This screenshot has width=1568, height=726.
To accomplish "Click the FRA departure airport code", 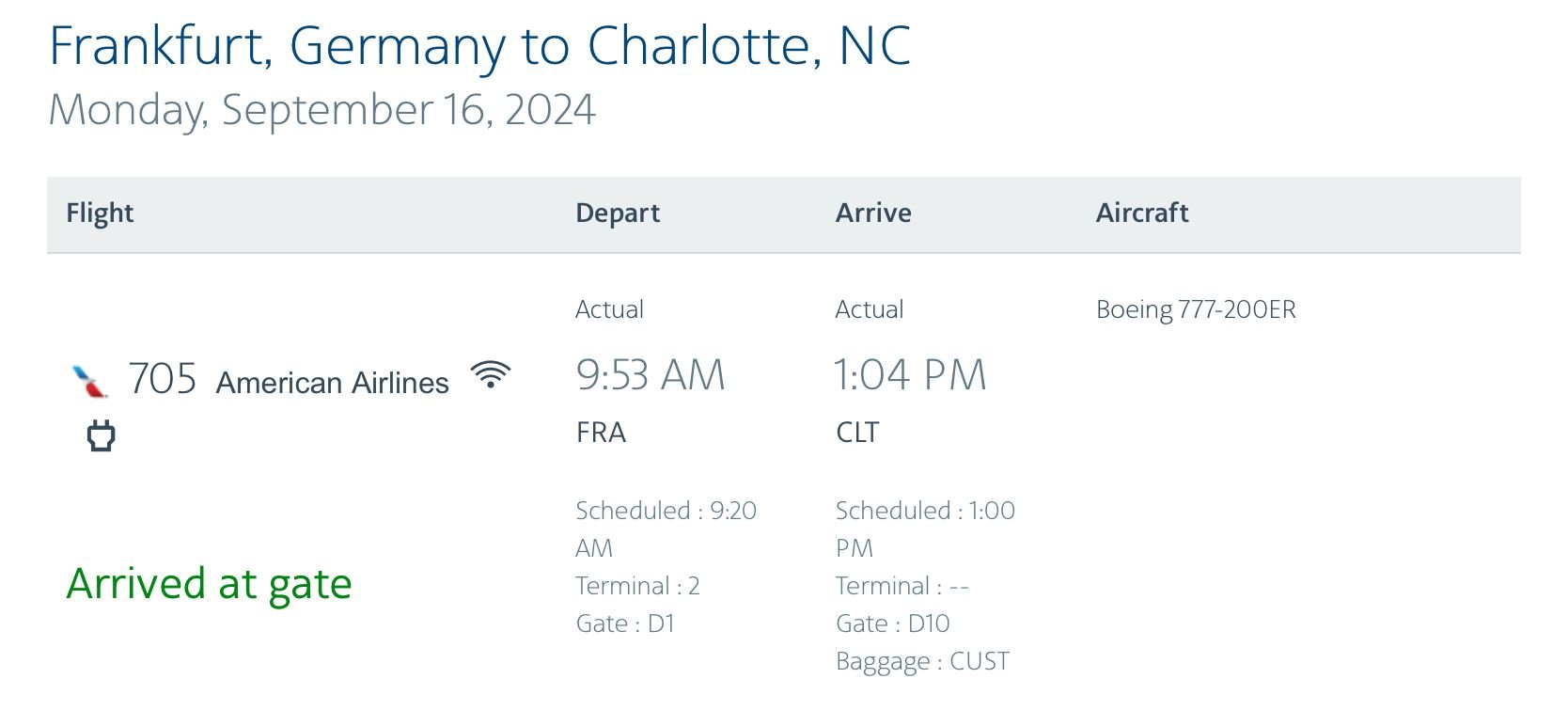I will [x=601, y=433].
